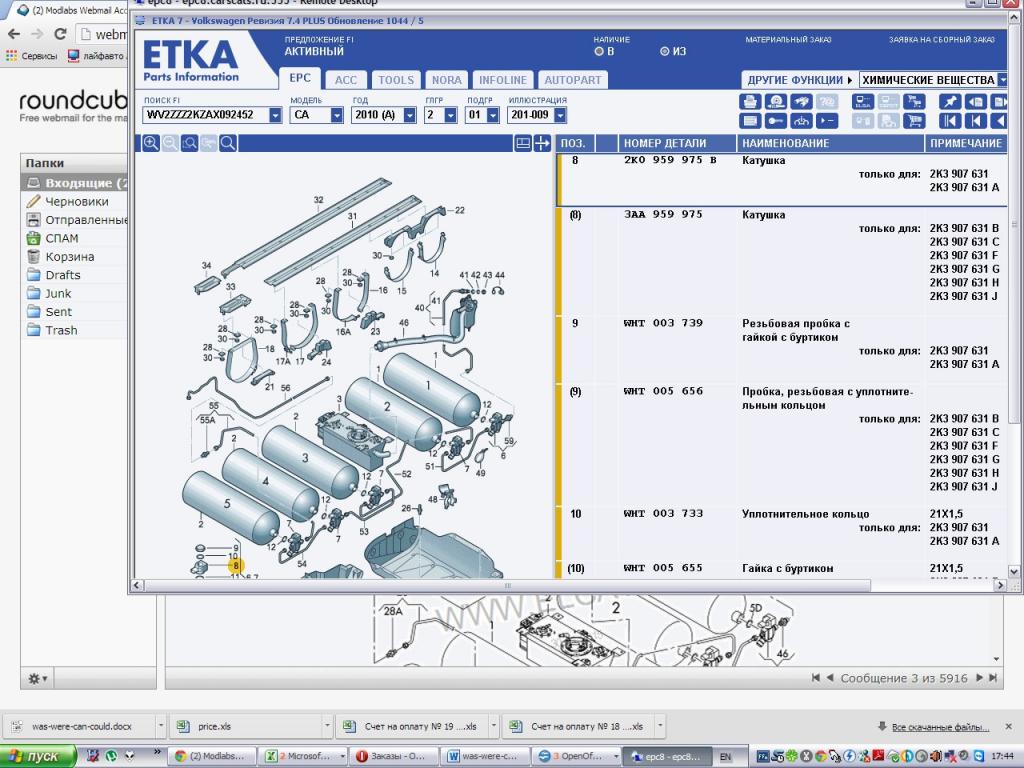Screen dimensions: 1024x768
Task: Open the ИЛЛЮСТРАЦИЯ 201-009 dropdown
Action: click(560, 115)
